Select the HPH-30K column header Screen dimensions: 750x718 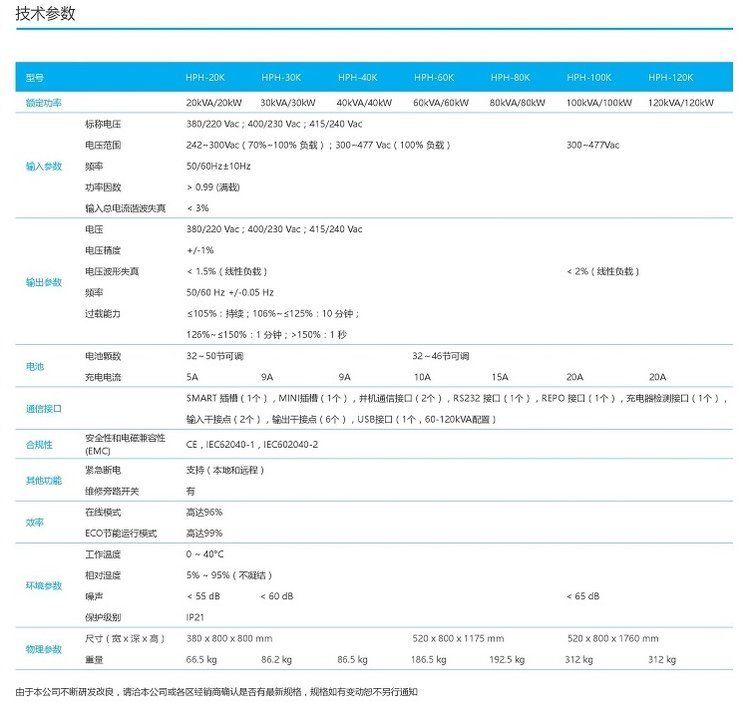point(281,77)
